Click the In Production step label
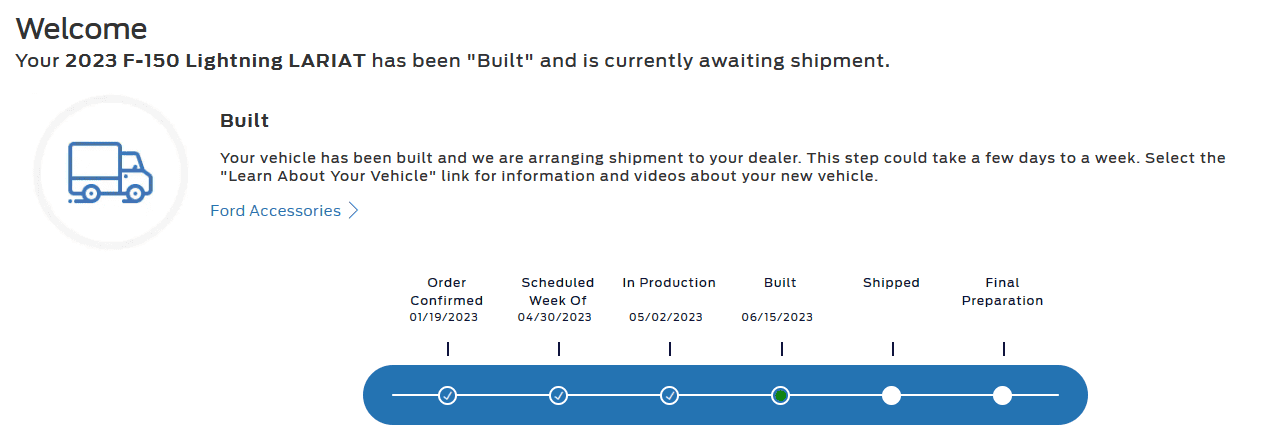Image resolution: width=1264 pixels, height=440 pixels. pos(669,283)
